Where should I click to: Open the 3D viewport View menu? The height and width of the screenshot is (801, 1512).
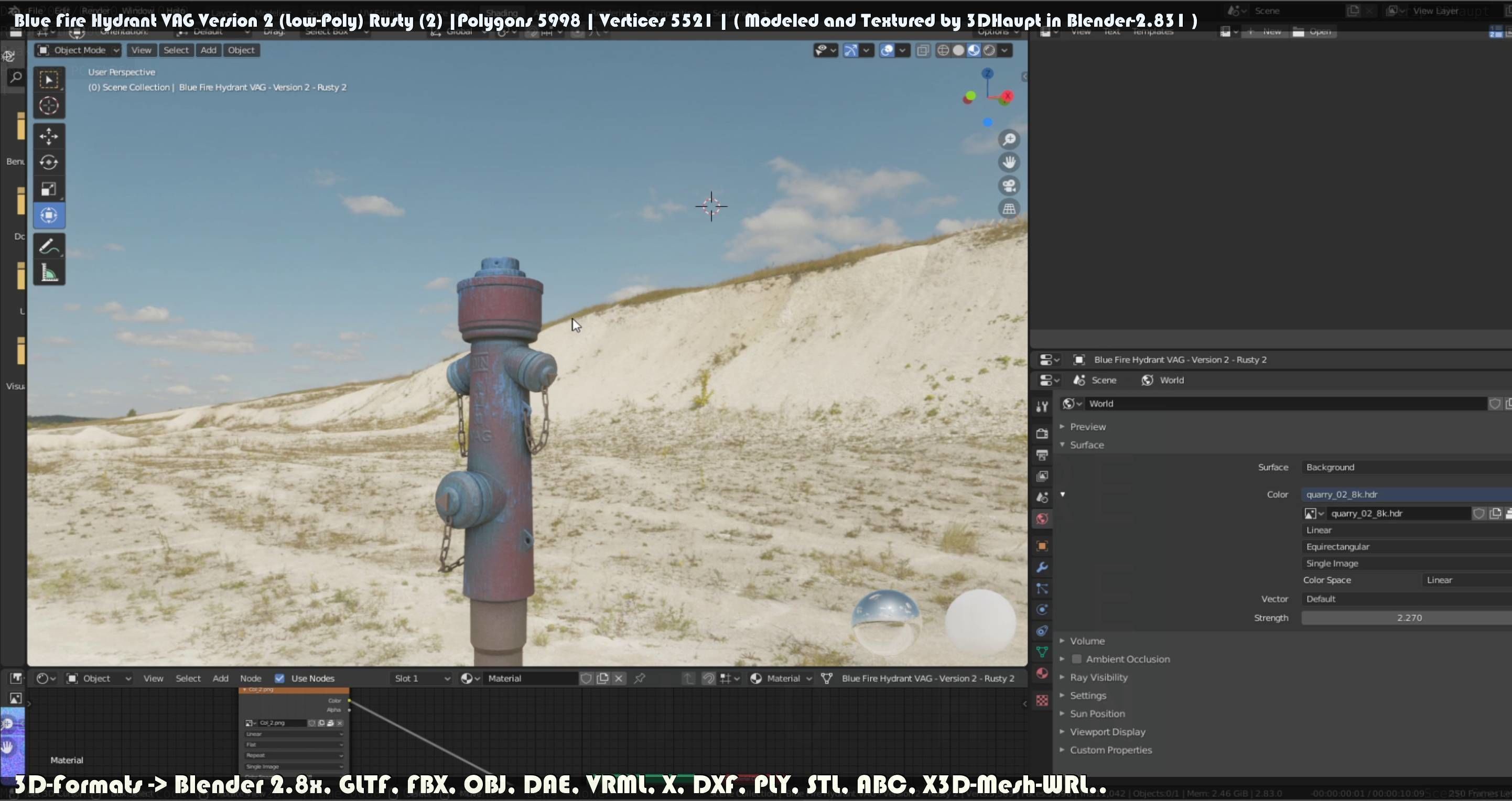[x=141, y=50]
